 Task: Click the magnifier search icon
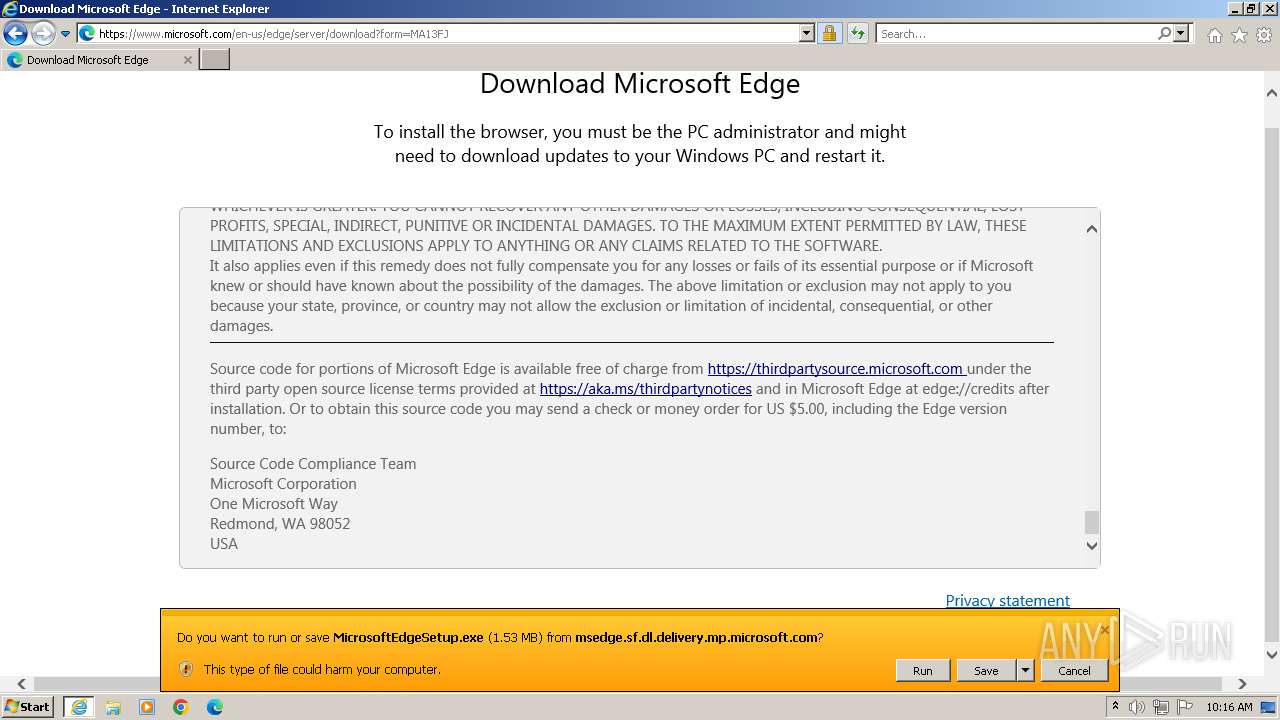pos(1165,33)
